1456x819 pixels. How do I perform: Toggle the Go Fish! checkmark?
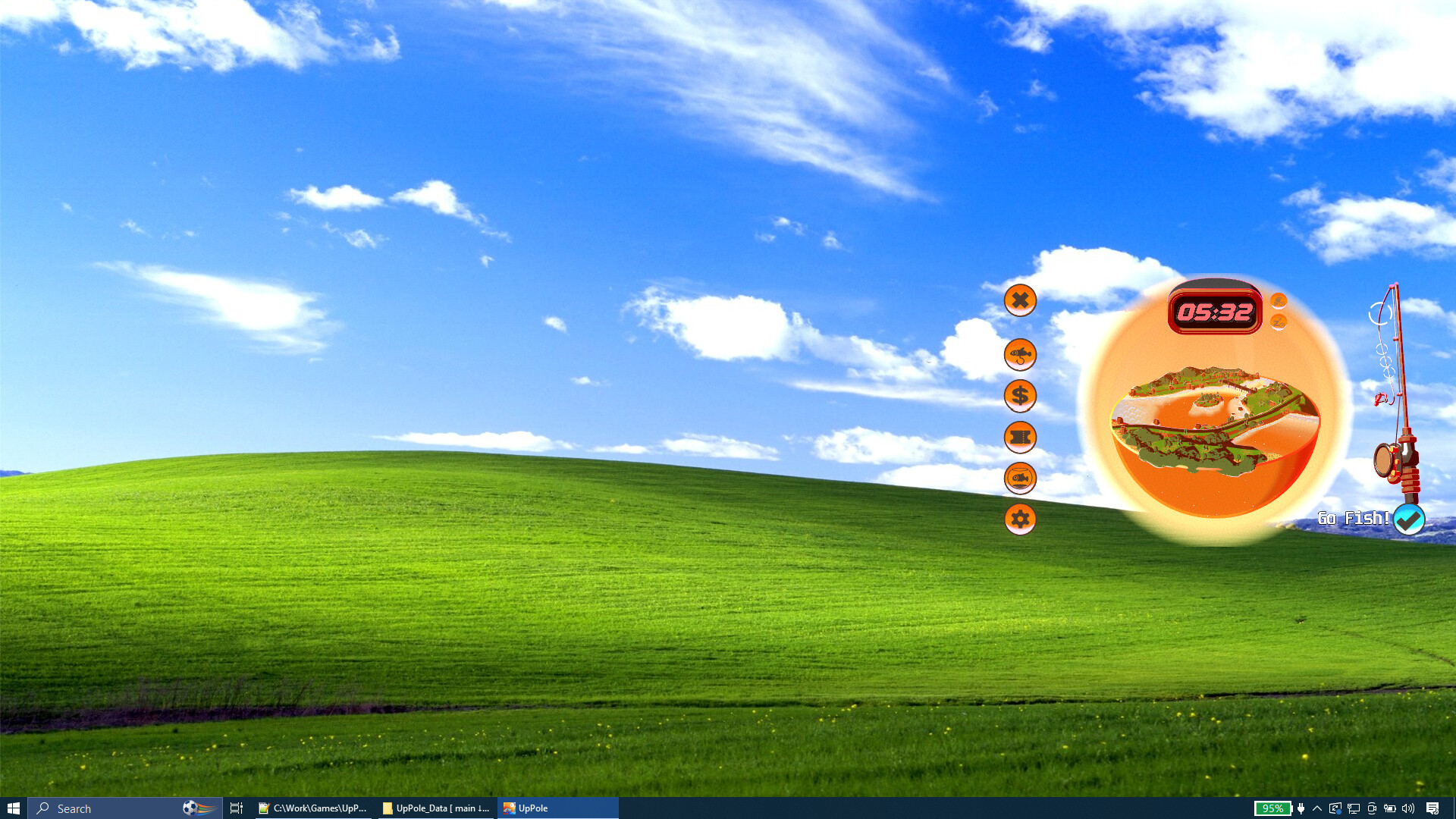click(1409, 519)
